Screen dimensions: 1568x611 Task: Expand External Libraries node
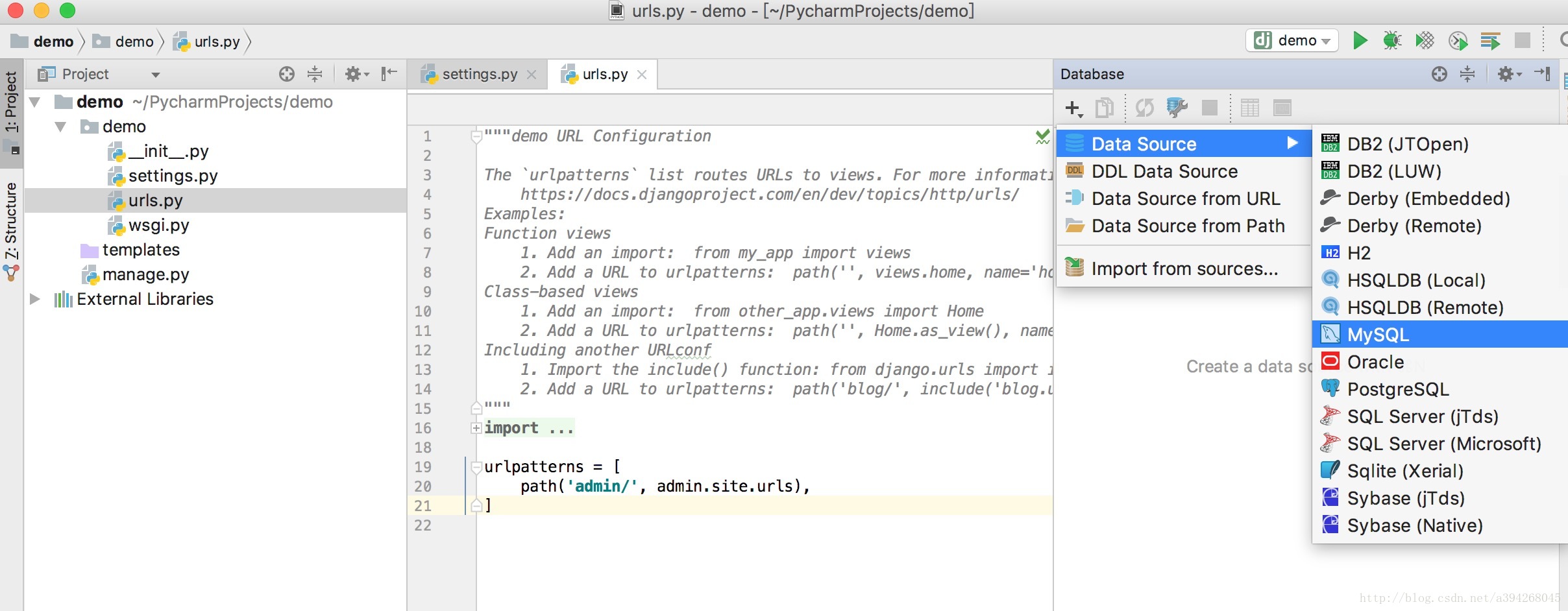pyautogui.click(x=35, y=299)
